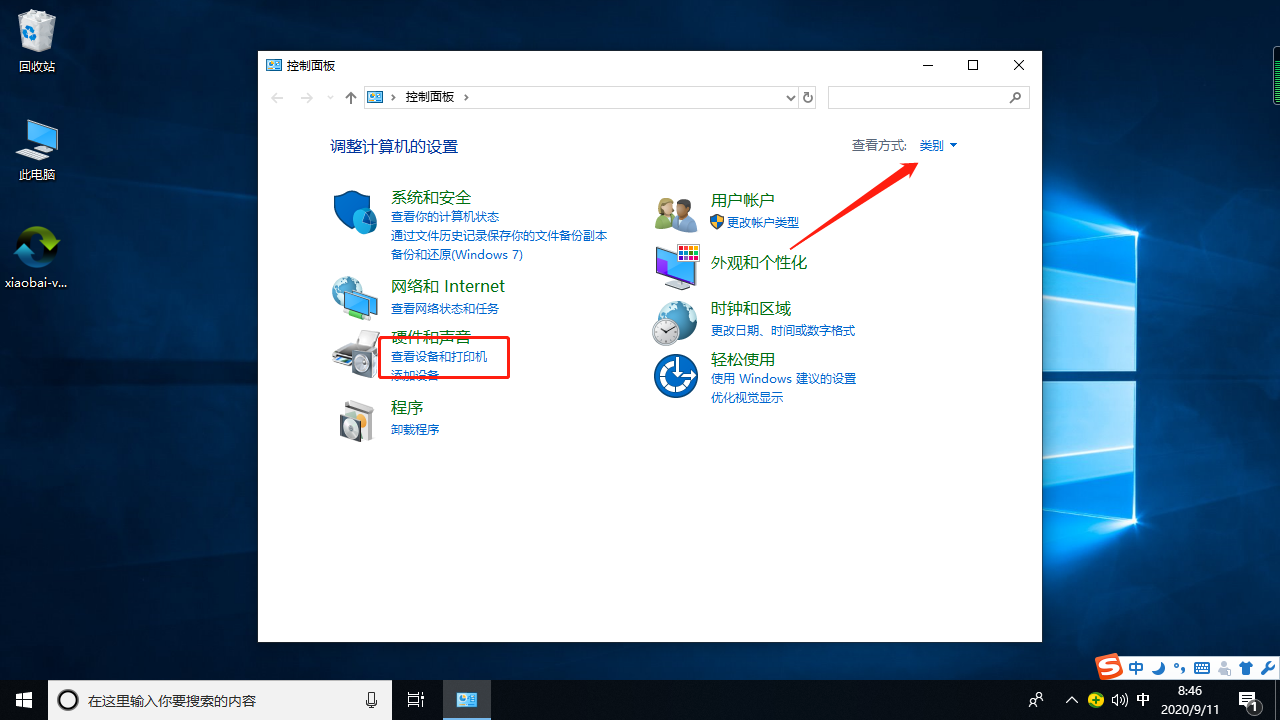Image resolution: width=1280 pixels, height=720 pixels.
Task: Click the Sogou user account icon
Action: pos(1224,668)
